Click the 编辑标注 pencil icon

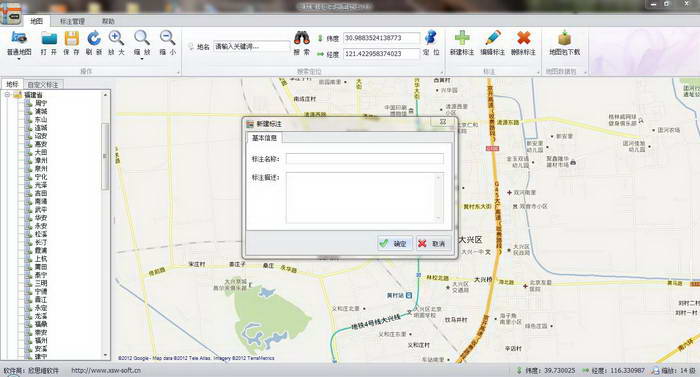pyautogui.click(x=493, y=38)
